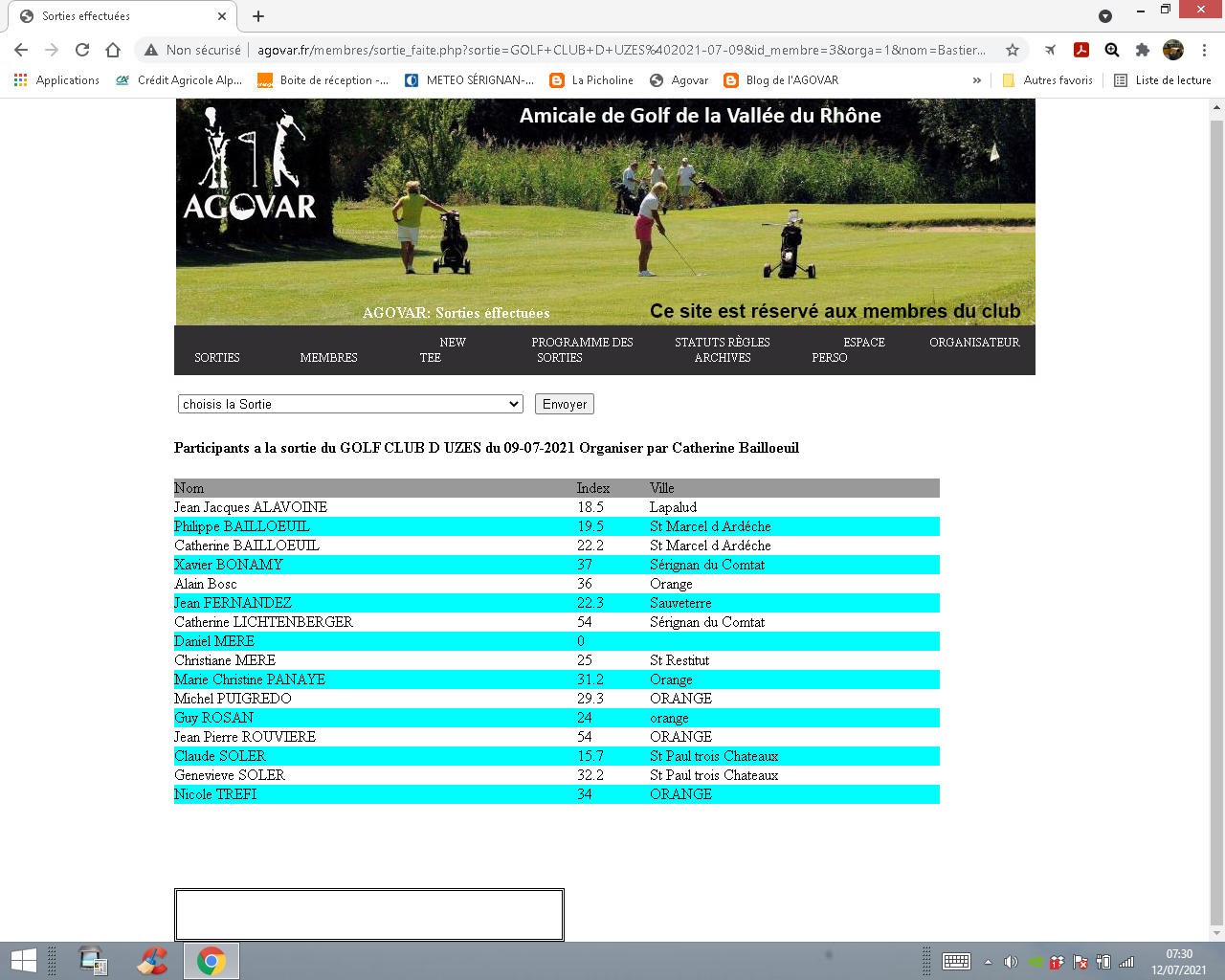Open the METEO SÉRIGNAN bookmark

pos(469,80)
